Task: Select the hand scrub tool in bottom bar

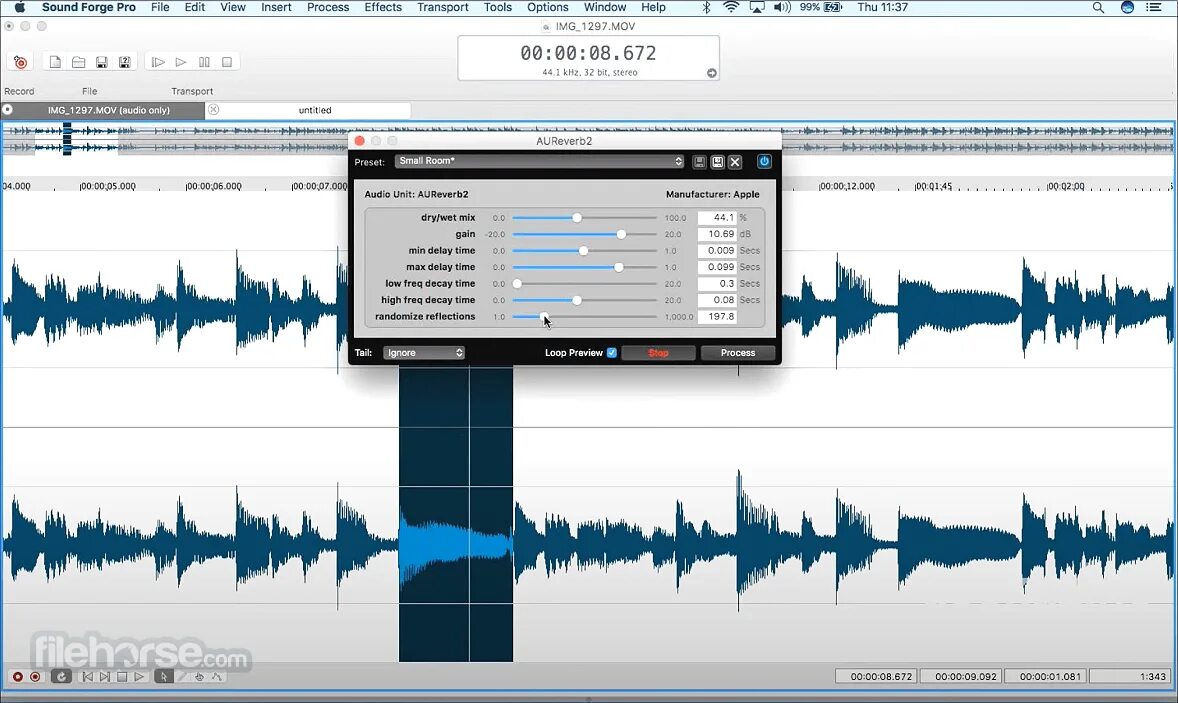Action: (x=199, y=677)
